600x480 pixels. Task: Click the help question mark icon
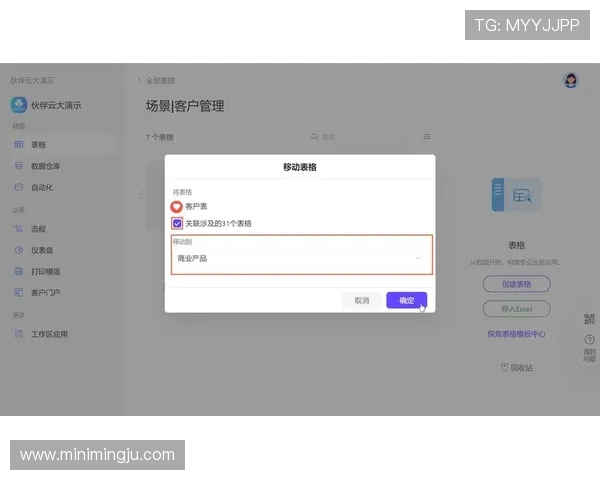(589, 340)
